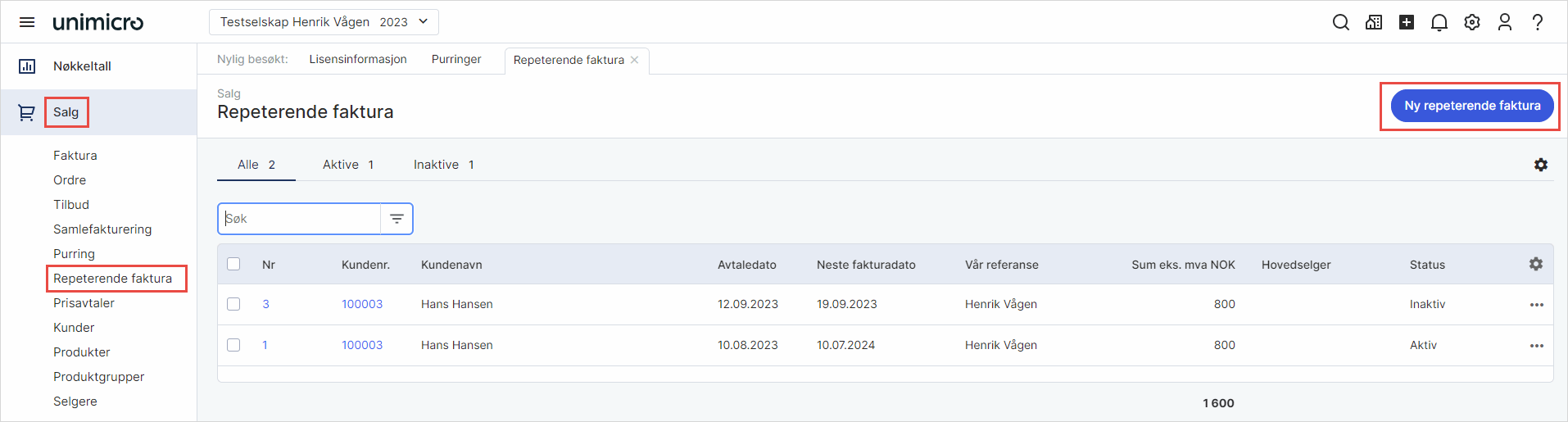Click the help question mark icon
The height and width of the screenshot is (422, 1568).
coord(1538,22)
